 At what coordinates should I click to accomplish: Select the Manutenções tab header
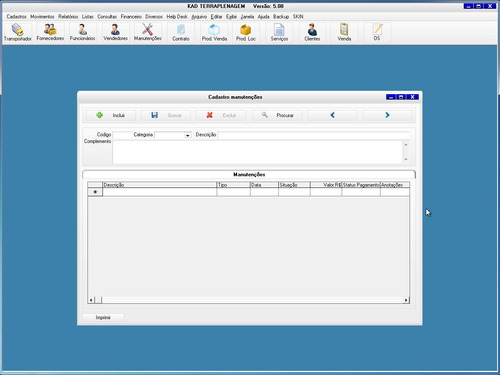pos(249,174)
